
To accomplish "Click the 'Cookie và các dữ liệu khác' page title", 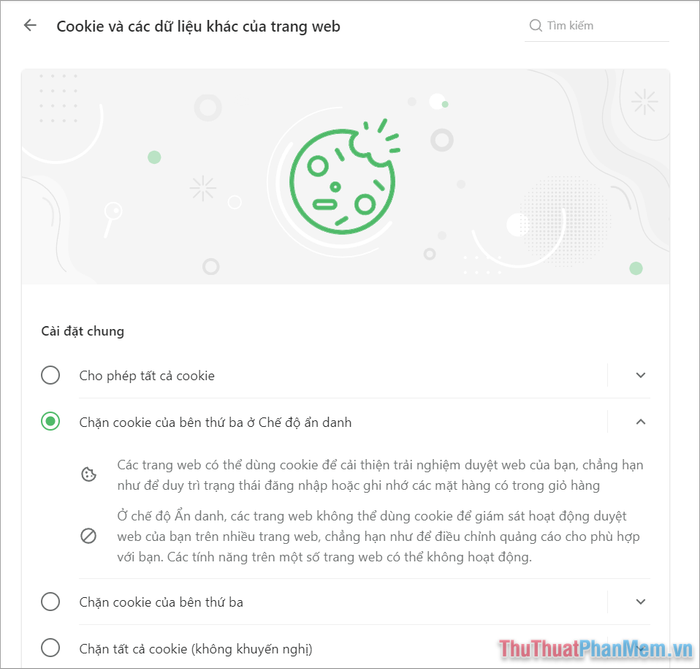I will click(x=198, y=26).
